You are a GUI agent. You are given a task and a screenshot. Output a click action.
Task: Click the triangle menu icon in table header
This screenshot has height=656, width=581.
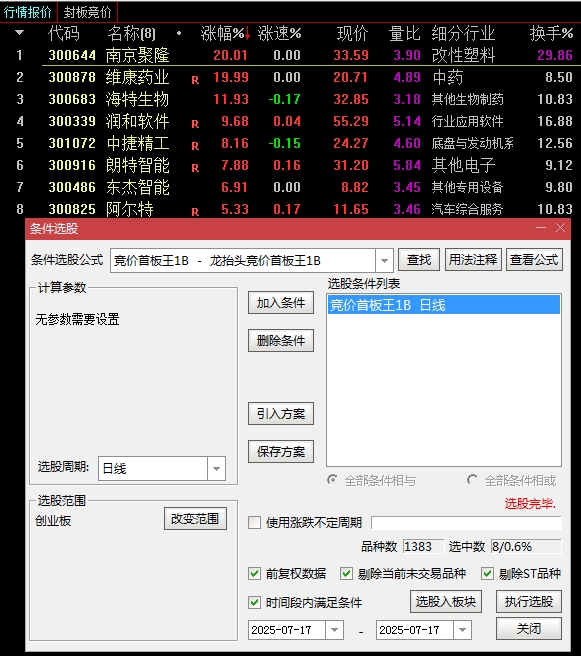coord(19,32)
